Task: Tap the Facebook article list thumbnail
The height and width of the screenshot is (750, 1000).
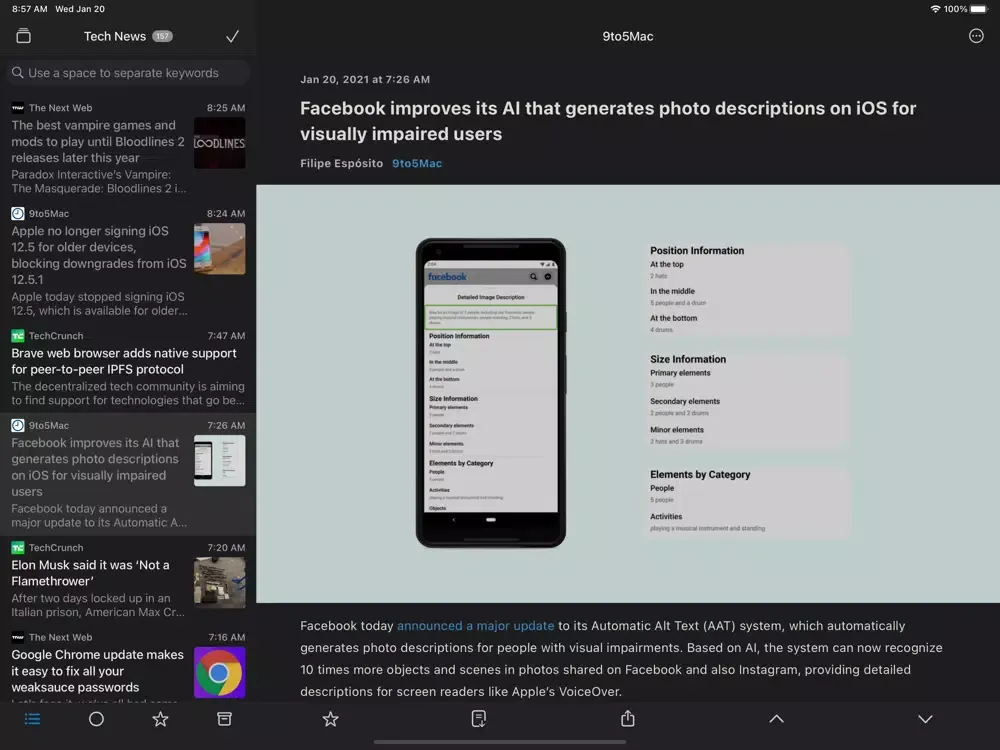Action: tap(219, 460)
